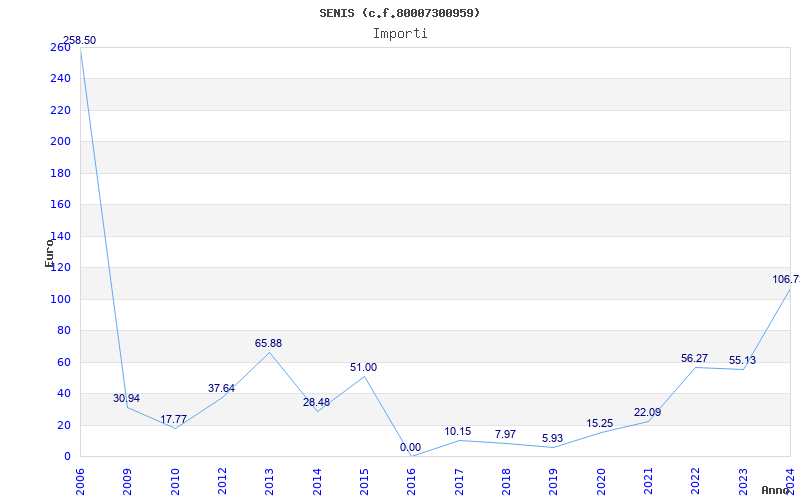Click the Euro y-axis title
The image size is (800, 500).
(x=49, y=253)
